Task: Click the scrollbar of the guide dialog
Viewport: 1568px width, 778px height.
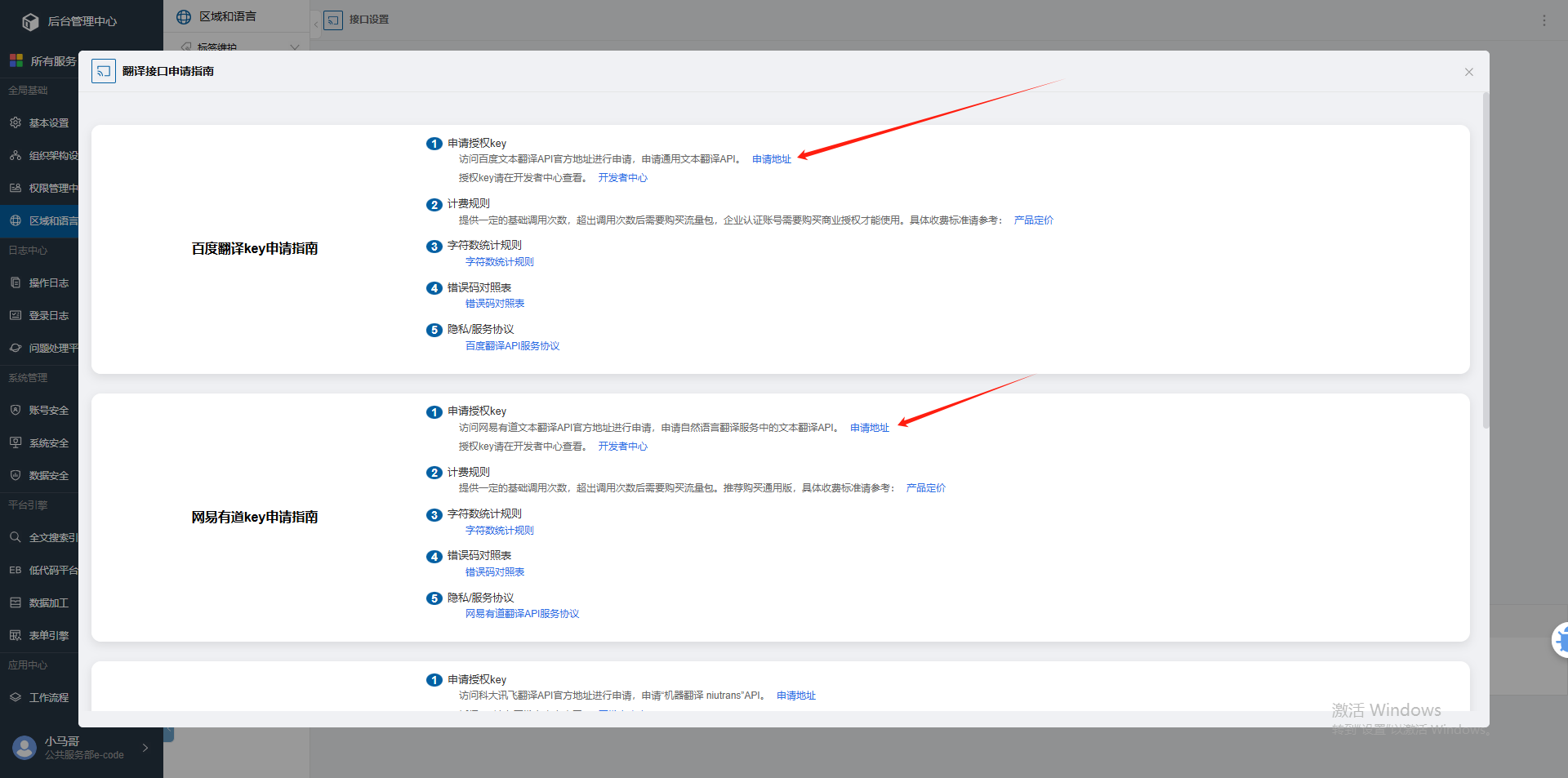Action: (1486, 261)
